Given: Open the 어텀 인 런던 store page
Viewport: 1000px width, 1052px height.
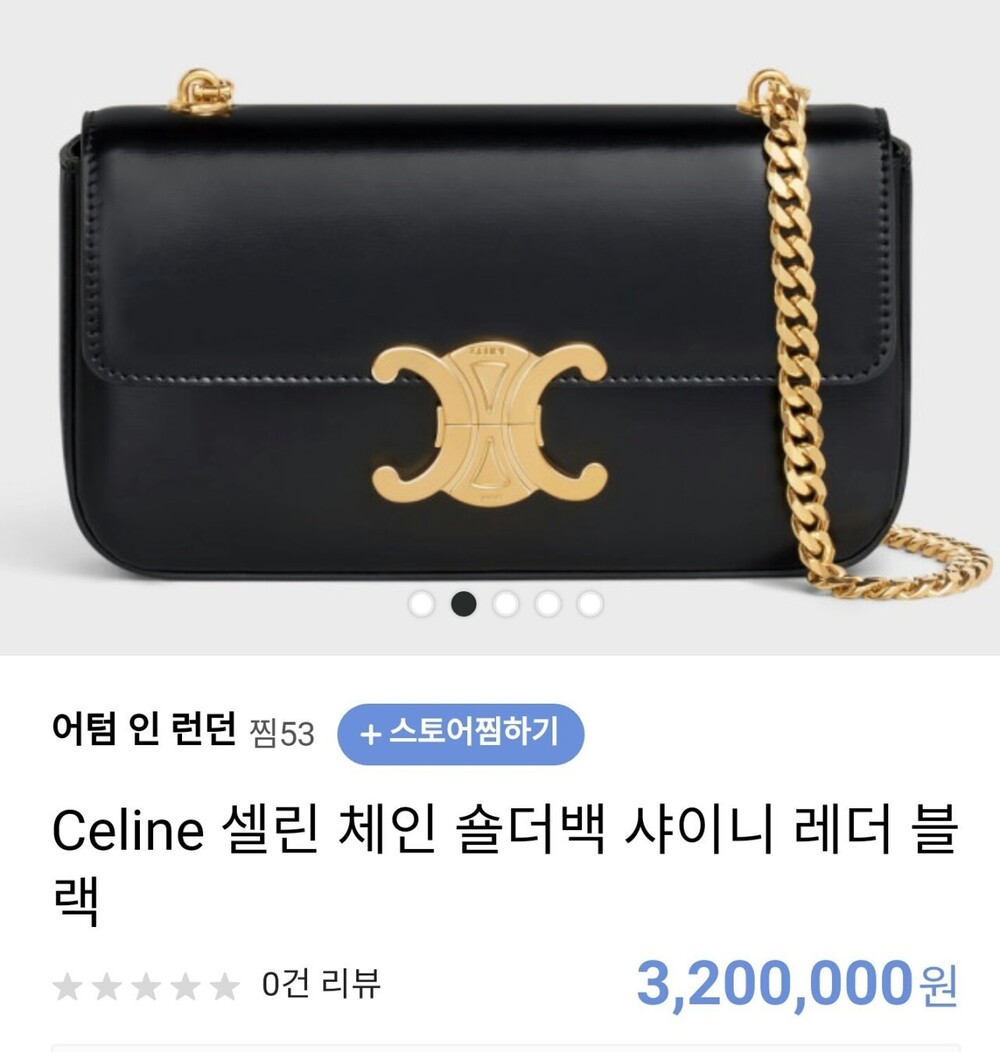Looking at the screenshot, I should [x=144, y=730].
